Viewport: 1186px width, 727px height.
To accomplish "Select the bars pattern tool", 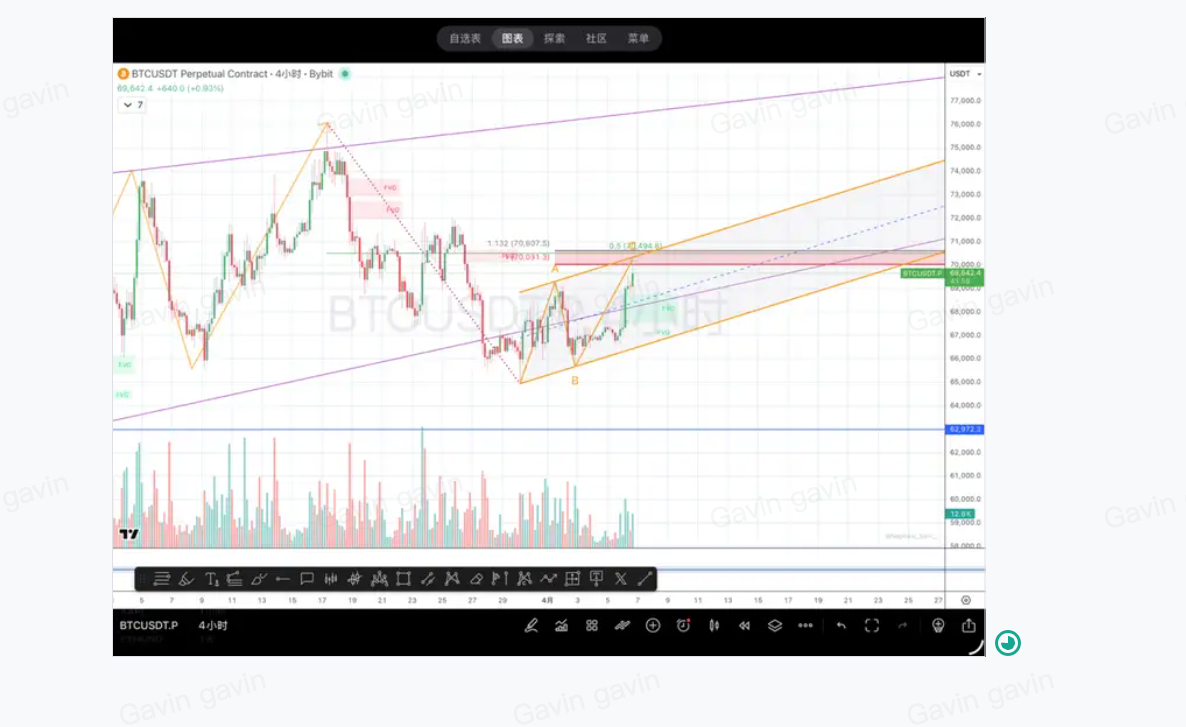I will click(x=331, y=579).
